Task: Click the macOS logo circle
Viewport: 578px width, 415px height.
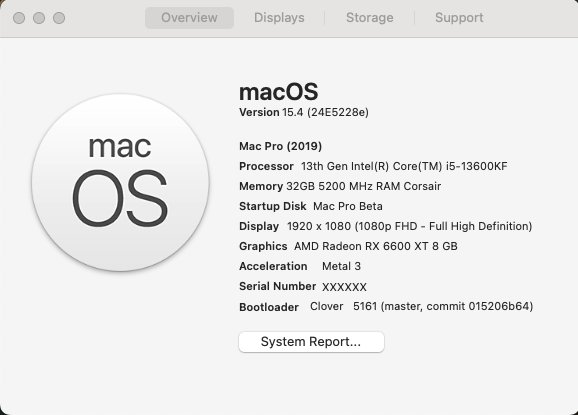Action: (x=121, y=182)
